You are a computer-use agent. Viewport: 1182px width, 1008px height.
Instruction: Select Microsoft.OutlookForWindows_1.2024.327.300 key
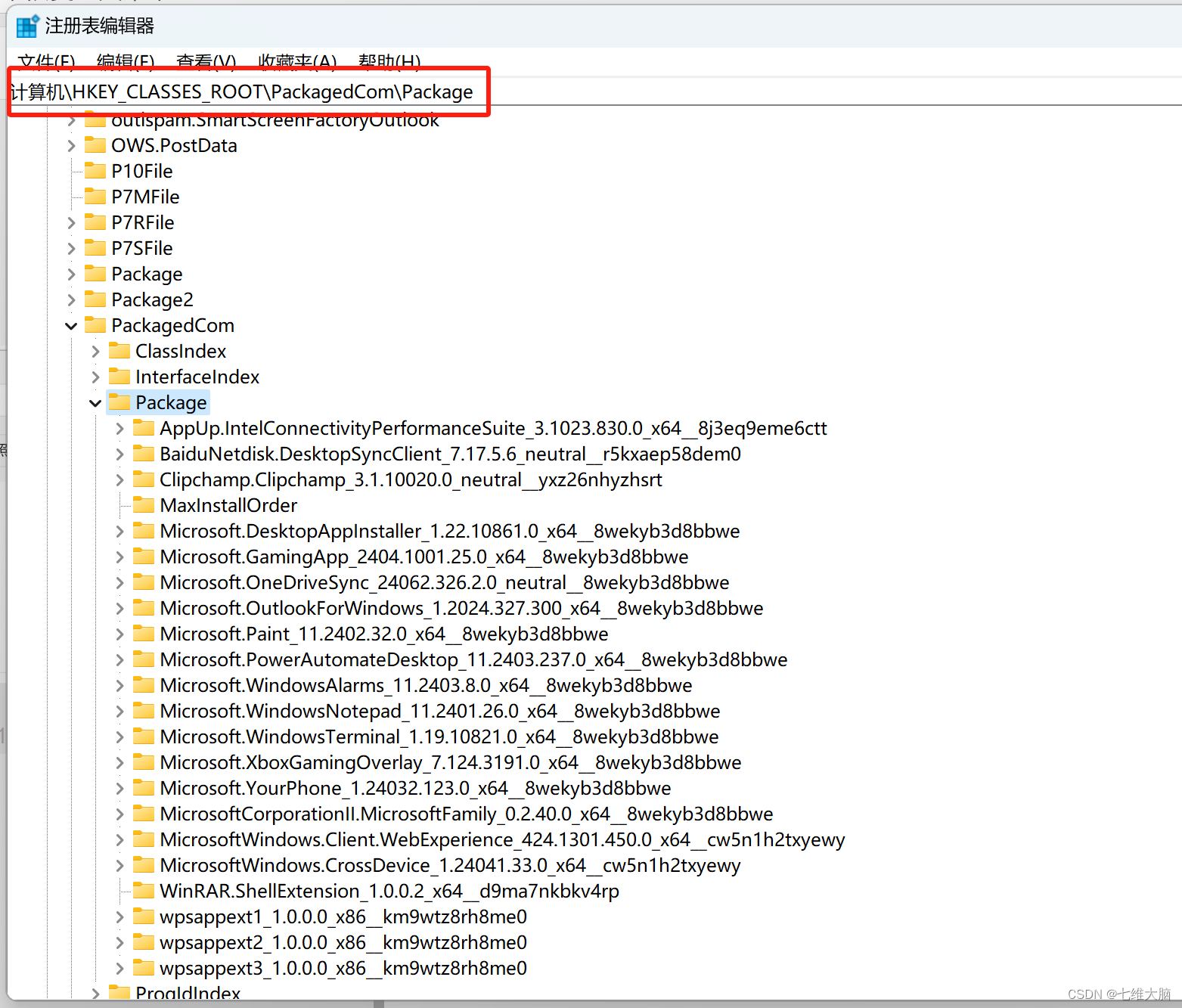[x=461, y=609]
